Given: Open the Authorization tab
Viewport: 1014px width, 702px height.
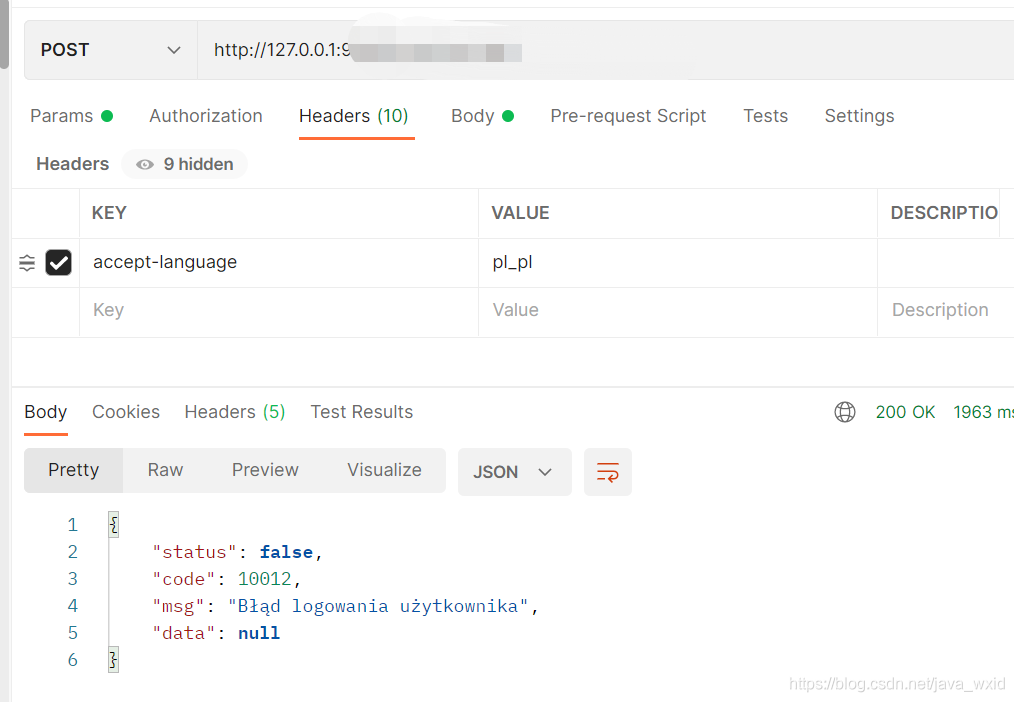Looking at the screenshot, I should (206, 116).
